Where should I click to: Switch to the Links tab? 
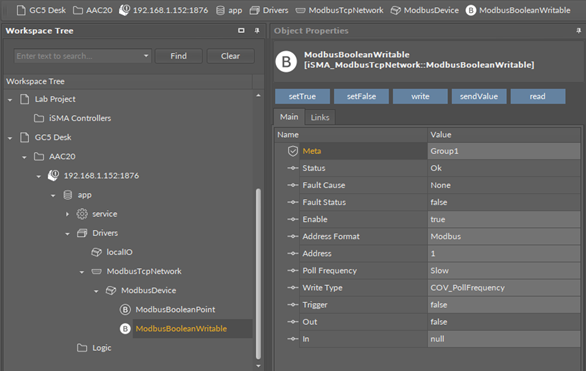320,117
